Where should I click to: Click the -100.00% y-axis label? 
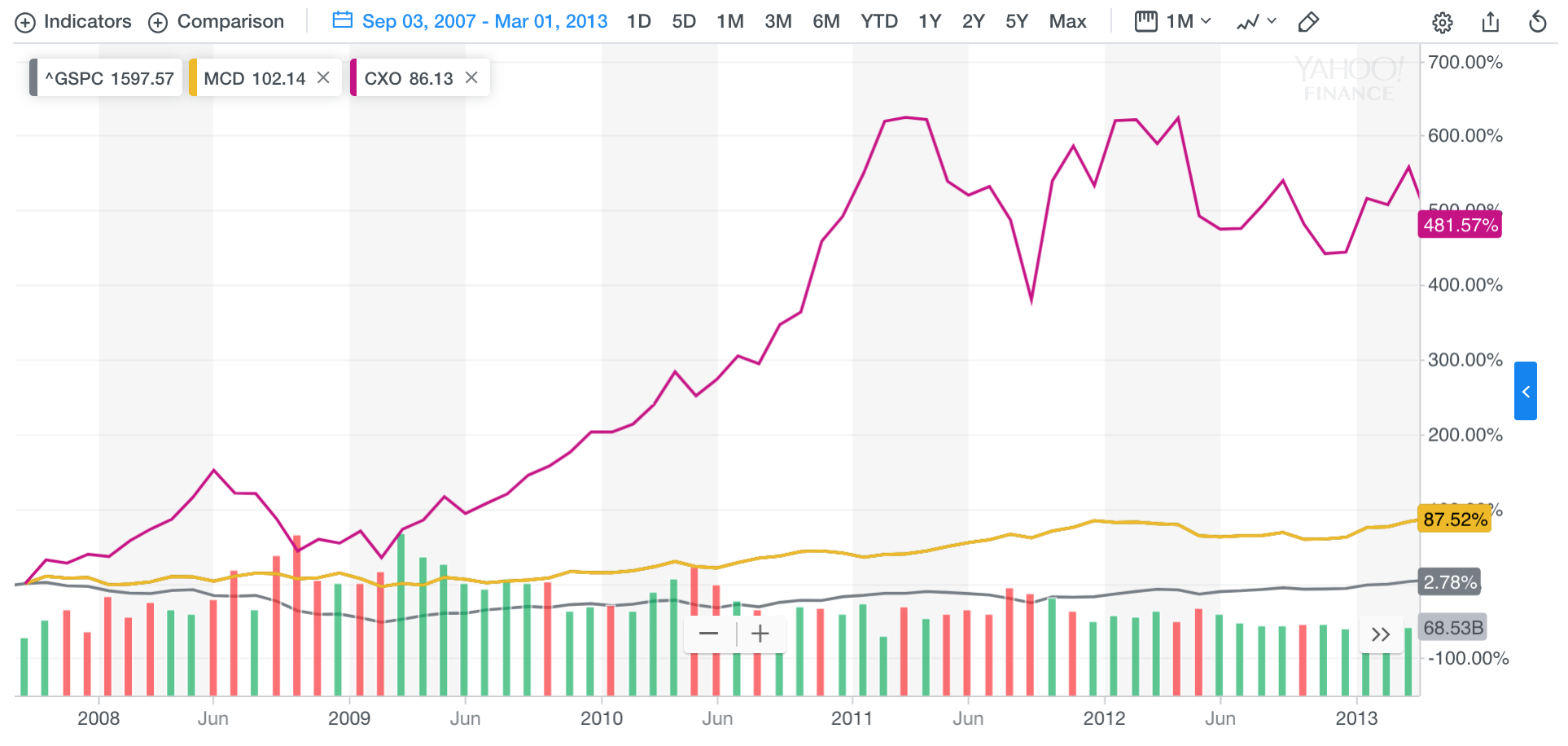[x=1469, y=658]
